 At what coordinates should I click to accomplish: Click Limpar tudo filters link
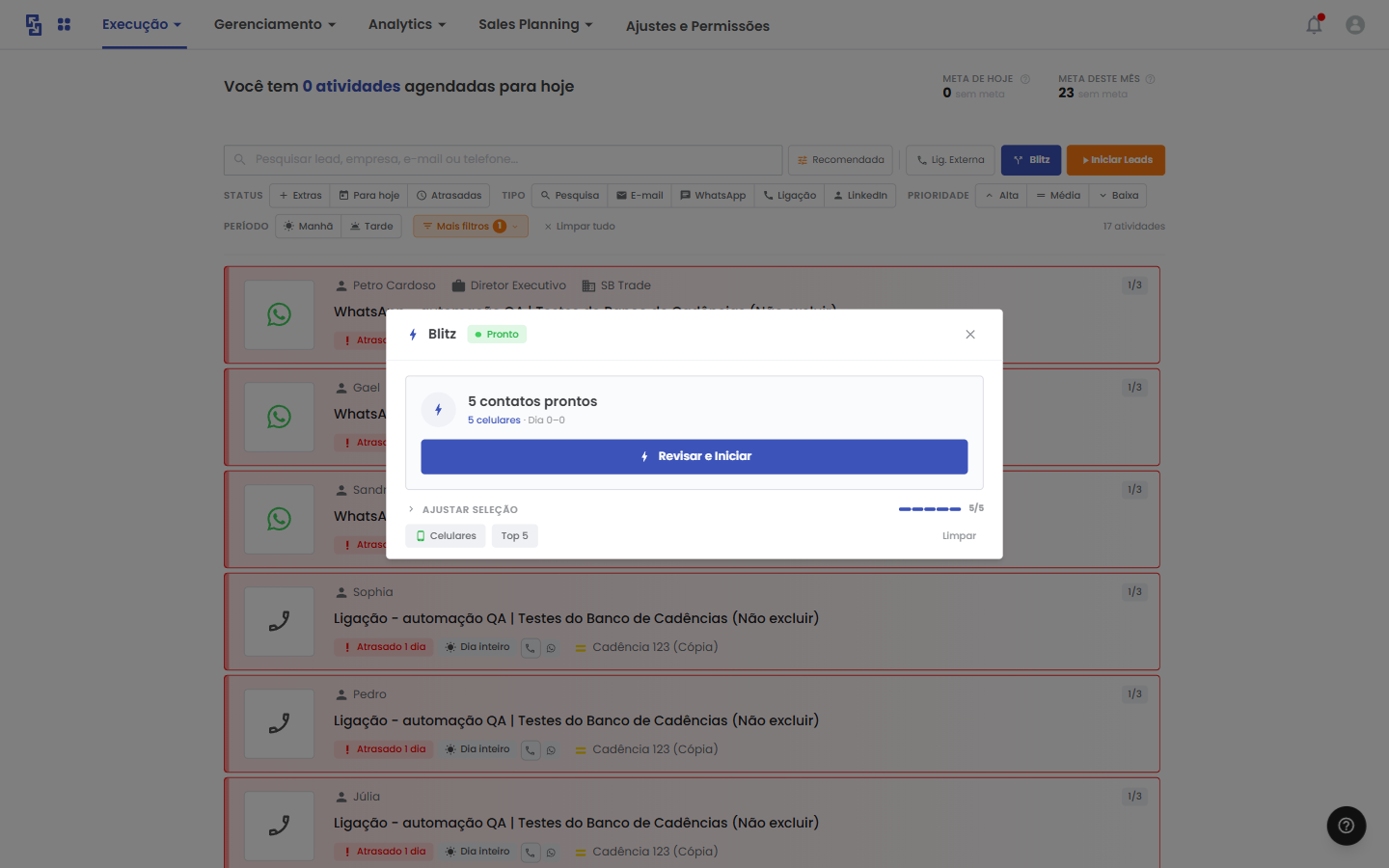coord(579,227)
